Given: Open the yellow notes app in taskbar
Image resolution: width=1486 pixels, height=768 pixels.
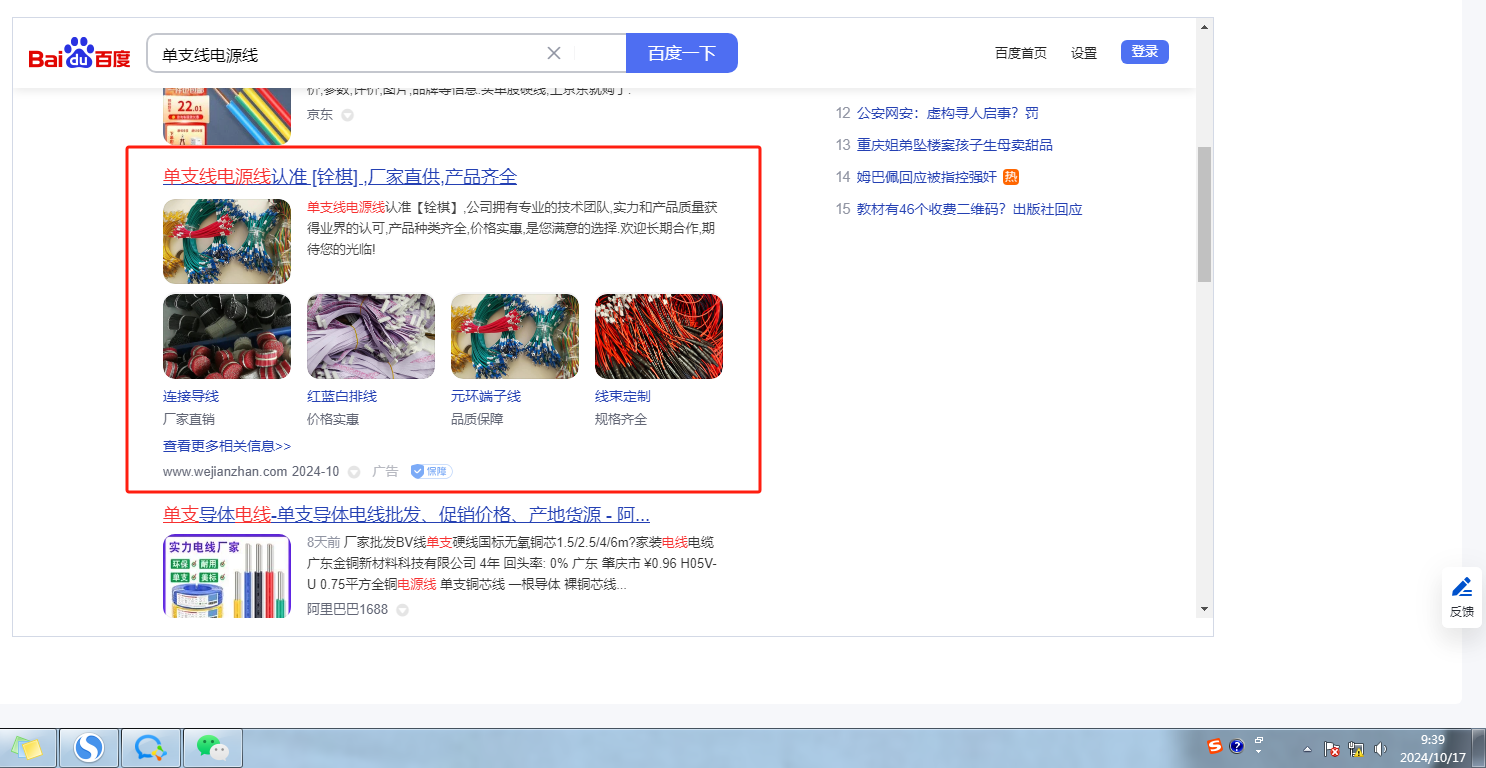Looking at the screenshot, I should 27,747.
